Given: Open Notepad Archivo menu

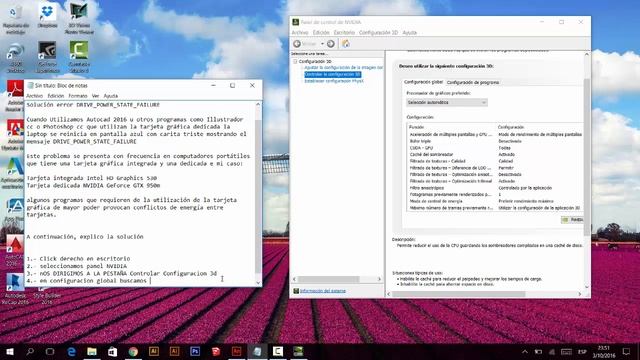Looking at the screenshot, I should coord(34,96).
